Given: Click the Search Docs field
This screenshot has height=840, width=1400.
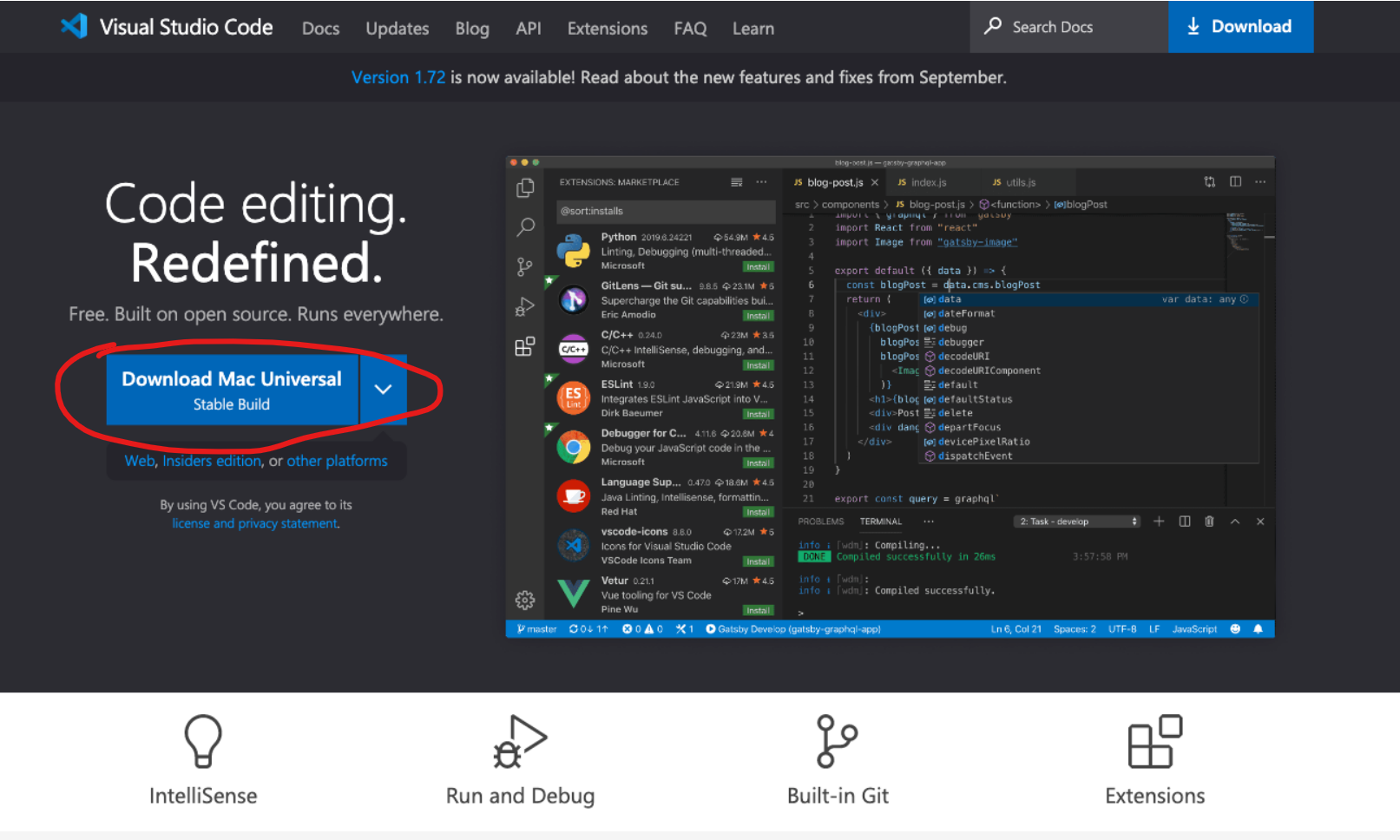Looking at the screenshot, I should pos(1068,27).
